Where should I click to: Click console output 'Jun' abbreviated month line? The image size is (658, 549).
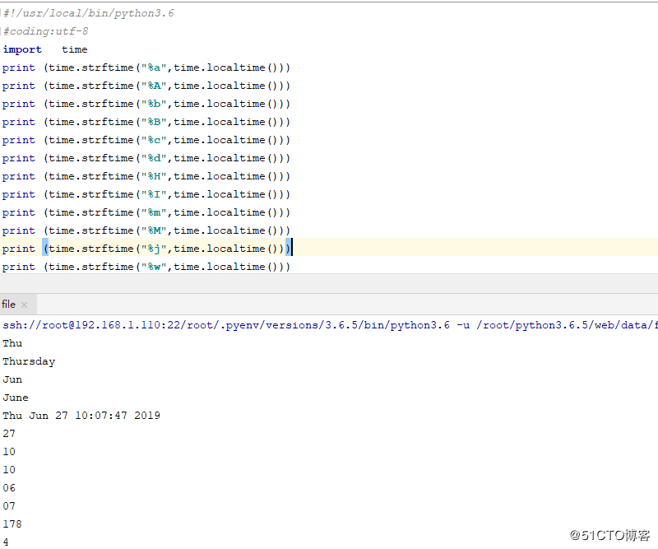(12, 379)
